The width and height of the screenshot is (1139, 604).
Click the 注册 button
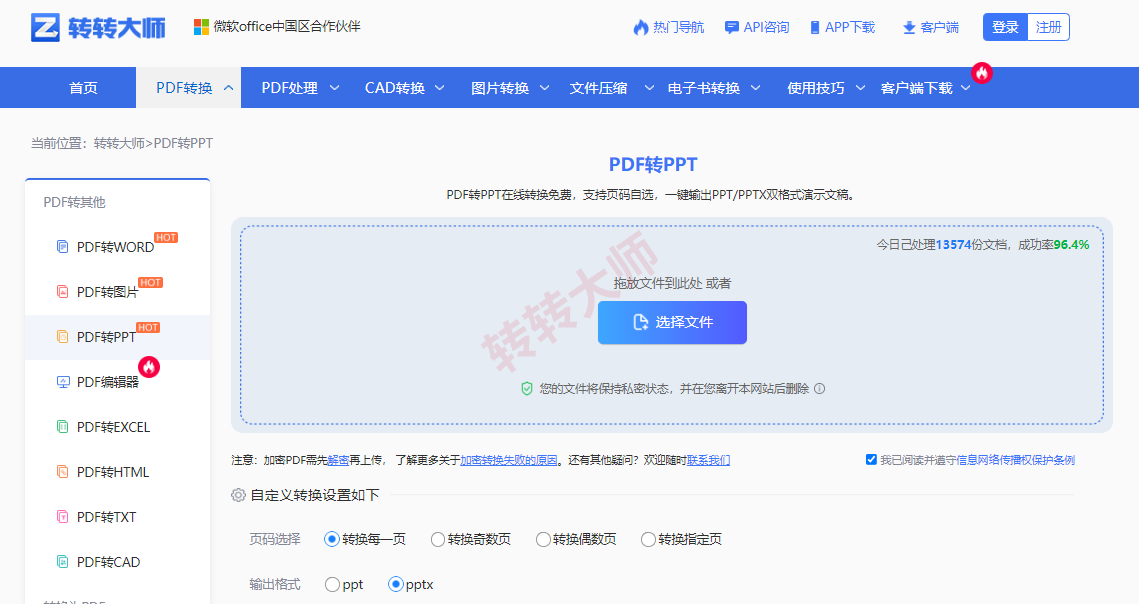click(x=1048, y=27)
